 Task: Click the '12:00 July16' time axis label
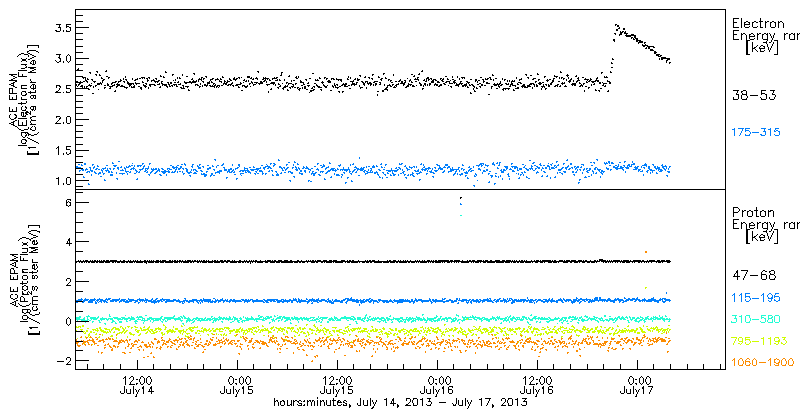(537, 386)
